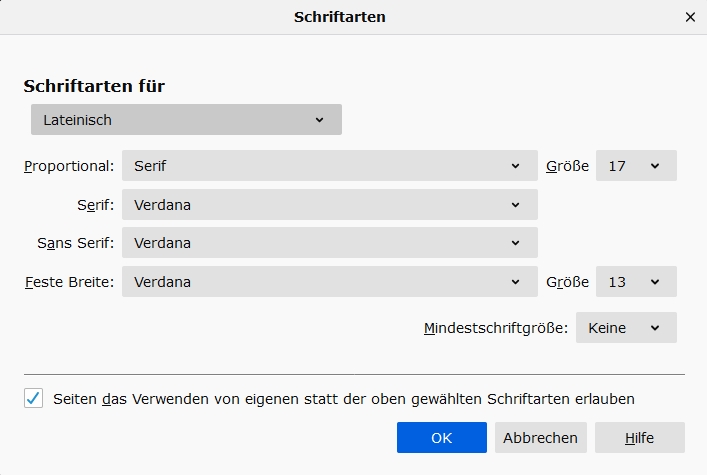The height and width of the screenshot is (475, 707).
Task: Click the "Proportional:" label
Action: (69, 166)
